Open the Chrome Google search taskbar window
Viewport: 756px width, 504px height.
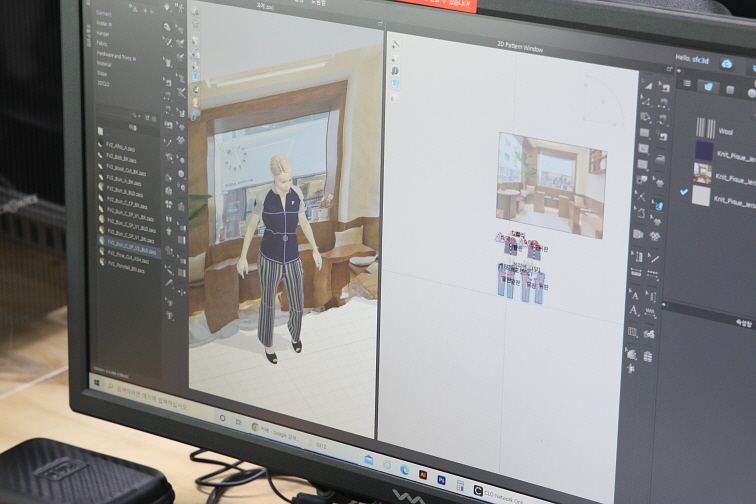pos(276,433)
